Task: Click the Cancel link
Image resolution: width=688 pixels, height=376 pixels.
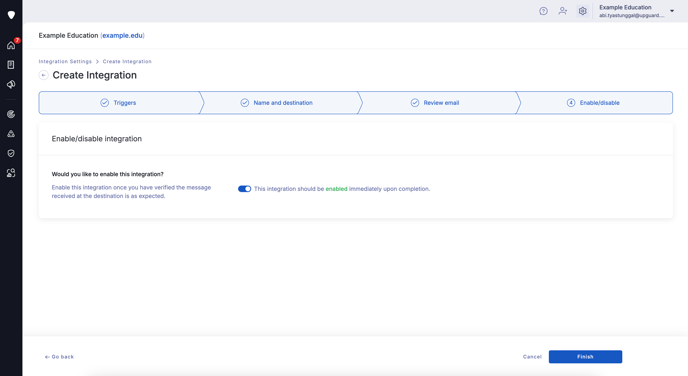Action: point(532,357)
